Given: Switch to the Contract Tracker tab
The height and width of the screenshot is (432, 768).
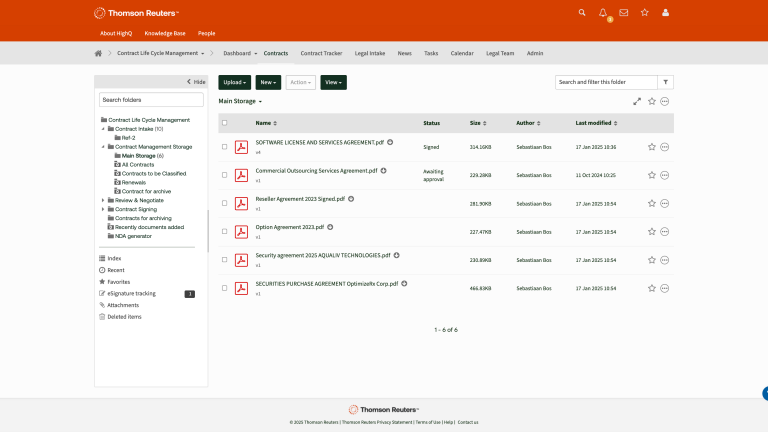Looking at the screenshot, I should (321, 53).
